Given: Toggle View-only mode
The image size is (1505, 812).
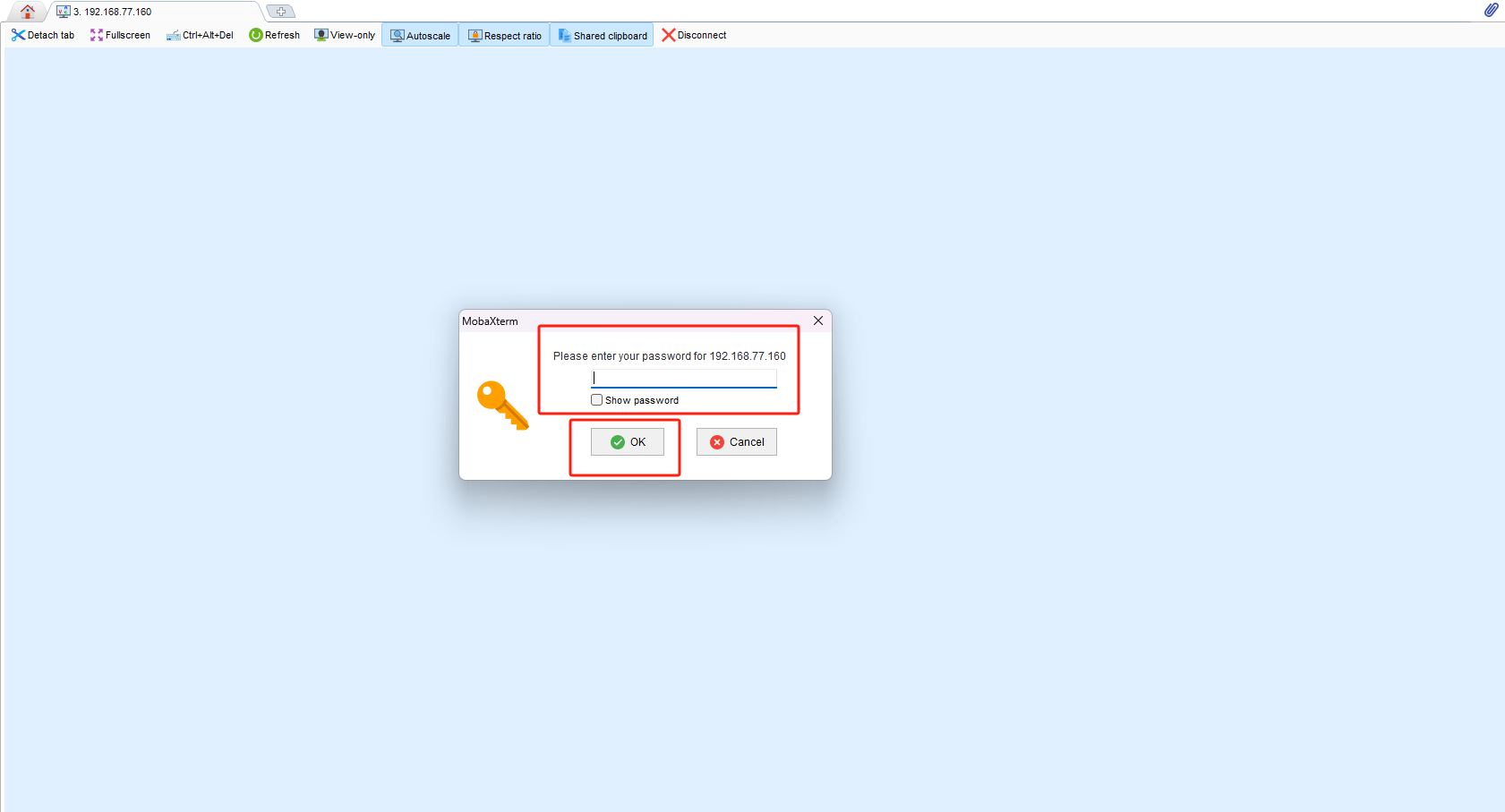Looking at the screenshot, I should point(345,35).
